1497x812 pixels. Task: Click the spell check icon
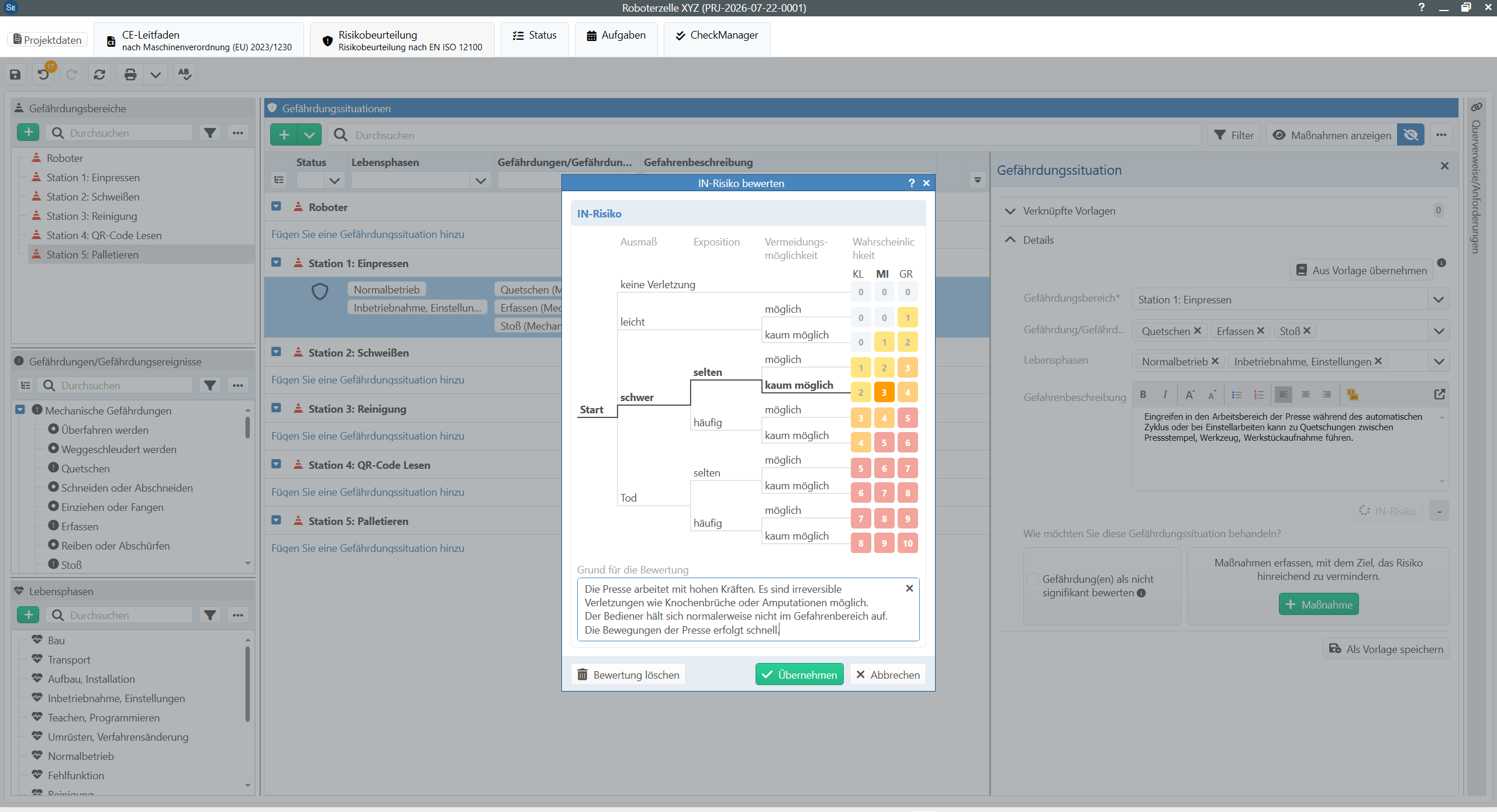pos(185,74)
